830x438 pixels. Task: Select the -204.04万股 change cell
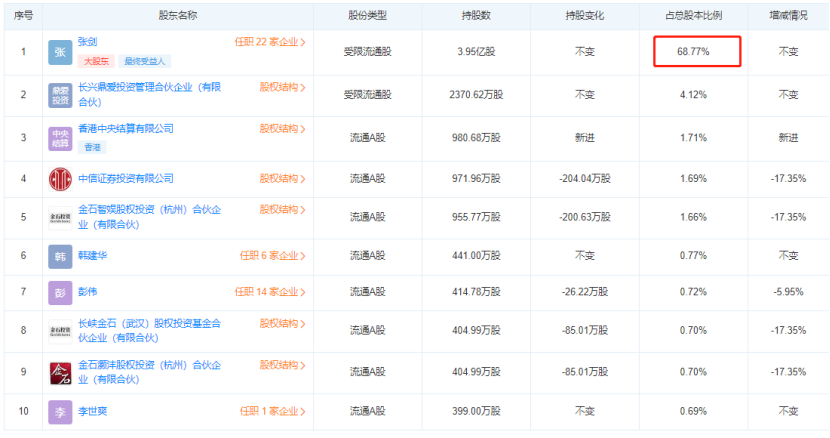[x=584, y=178]
